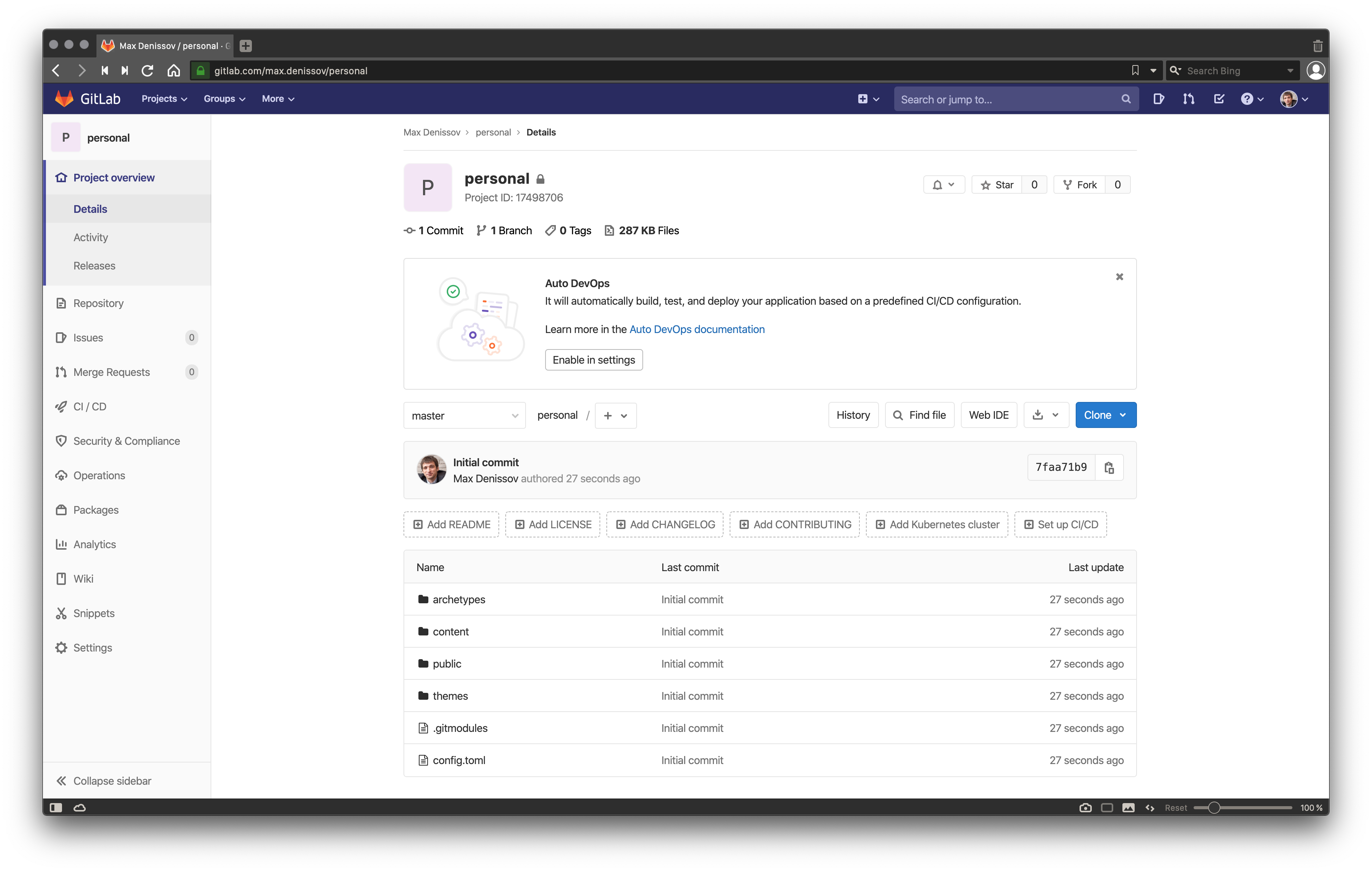The width and height of the screenshot is (1372, 872).
Task: Click the browser reload icon
Action: tap(147, 71)
